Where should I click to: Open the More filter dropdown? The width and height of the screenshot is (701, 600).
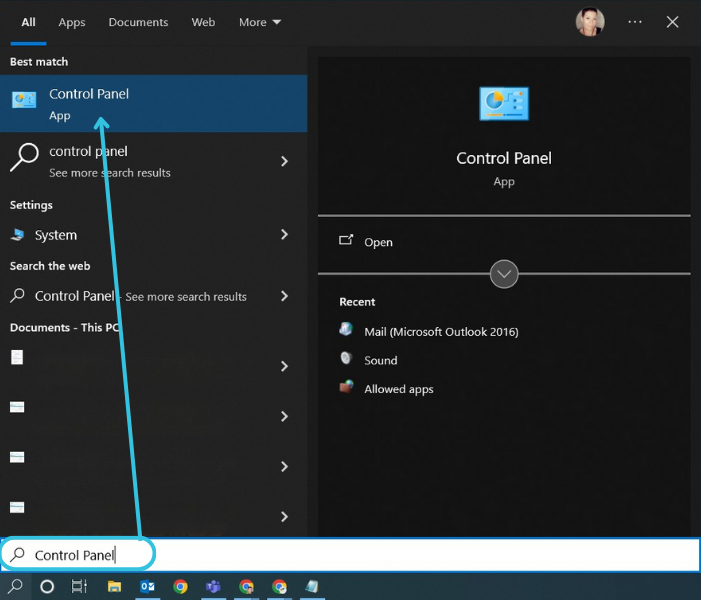260,22
